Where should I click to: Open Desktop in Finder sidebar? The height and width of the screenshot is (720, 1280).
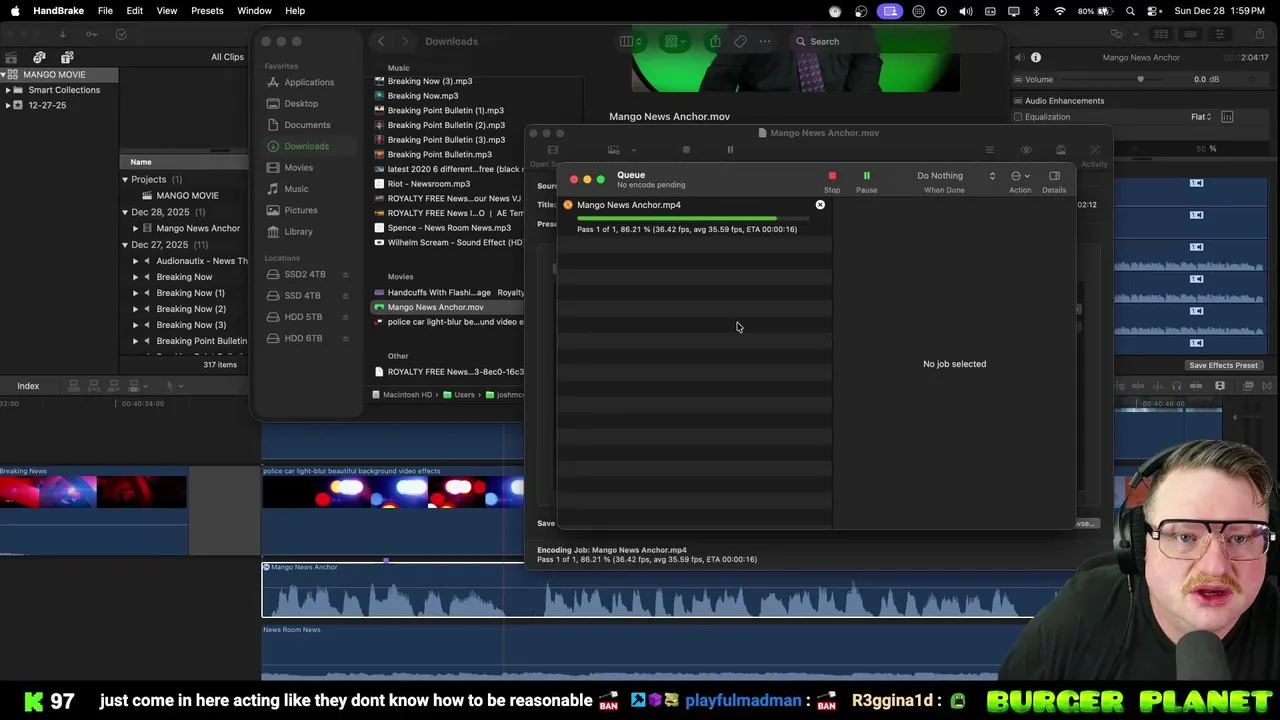tap(301, 104)
